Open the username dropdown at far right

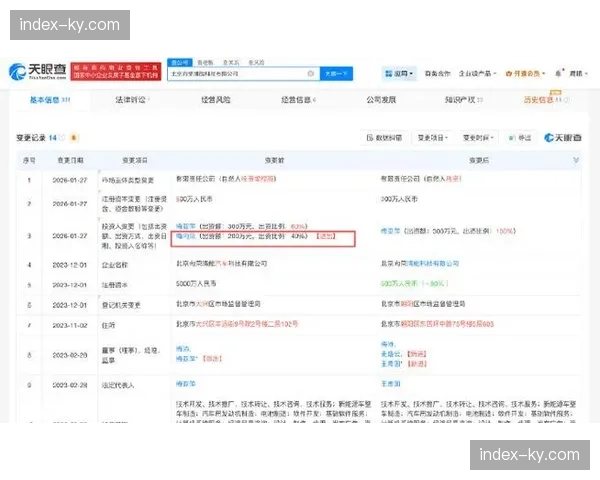click(578, 73)
